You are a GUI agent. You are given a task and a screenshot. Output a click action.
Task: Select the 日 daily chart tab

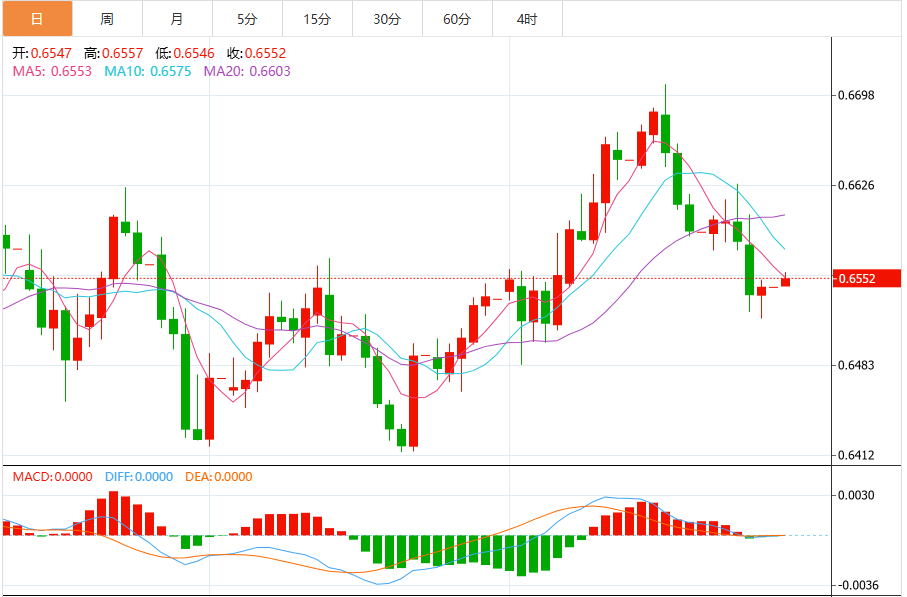click(x=37, y=19)
